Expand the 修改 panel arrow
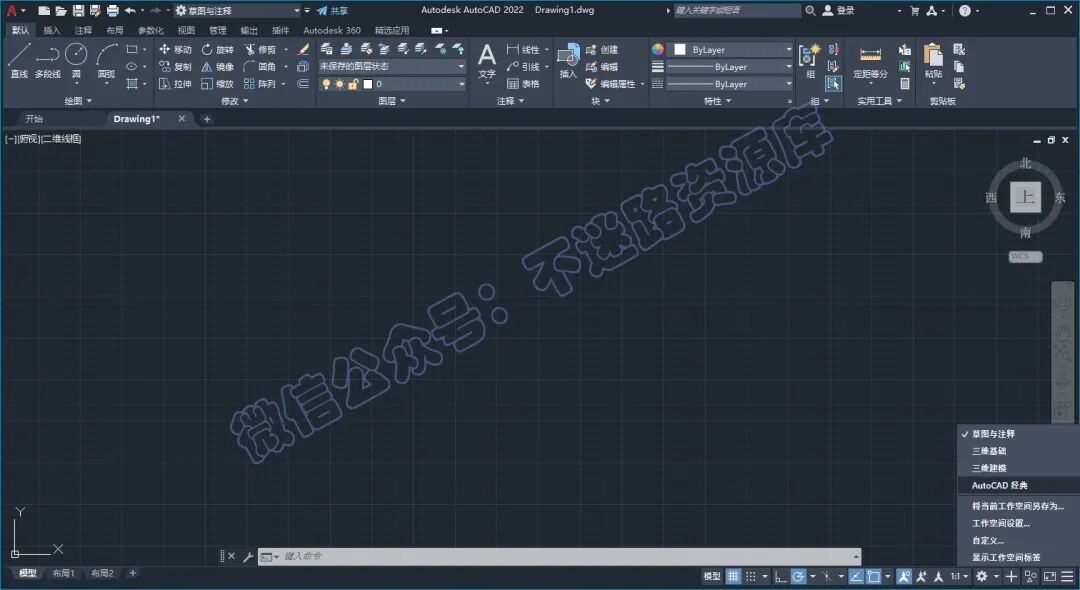The image size is (1080, 590). (246, 101)
